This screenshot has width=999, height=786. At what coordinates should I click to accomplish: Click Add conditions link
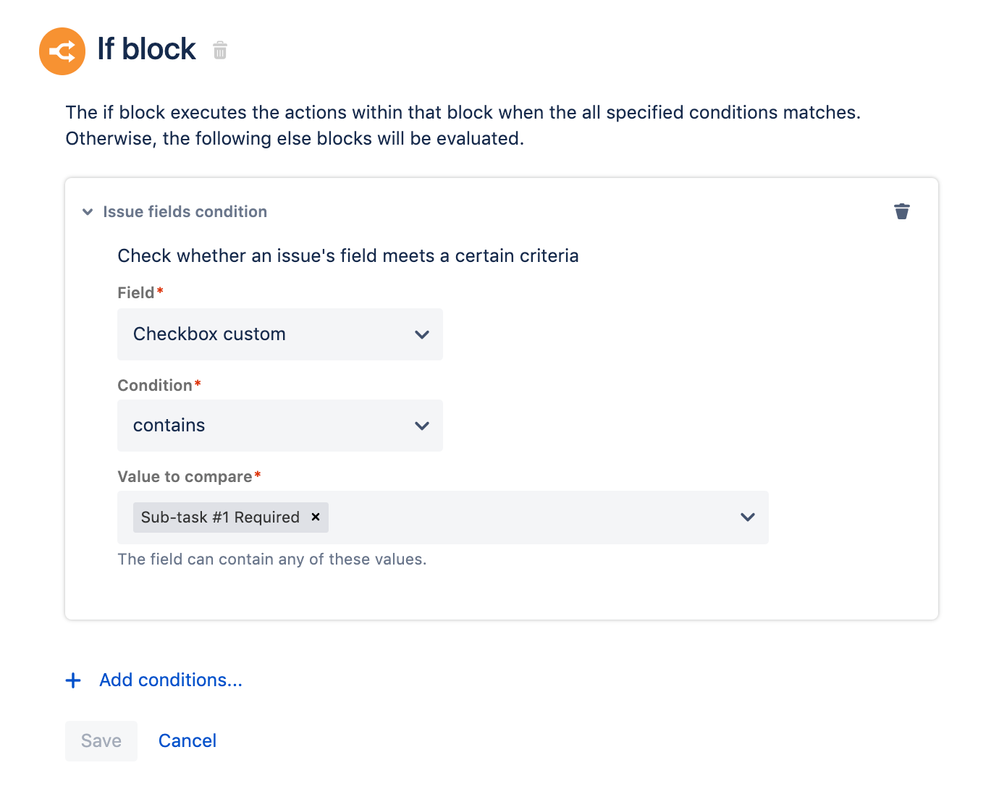coord(170,680)
